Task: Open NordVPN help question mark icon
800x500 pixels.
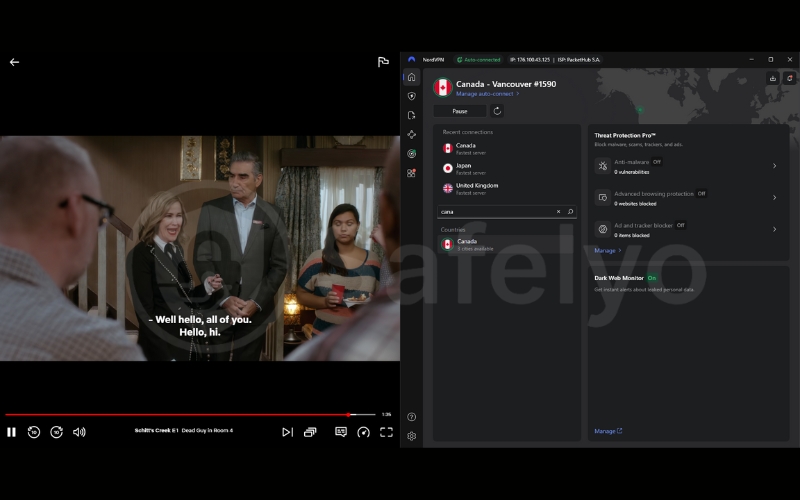Action: click(411, 417)
